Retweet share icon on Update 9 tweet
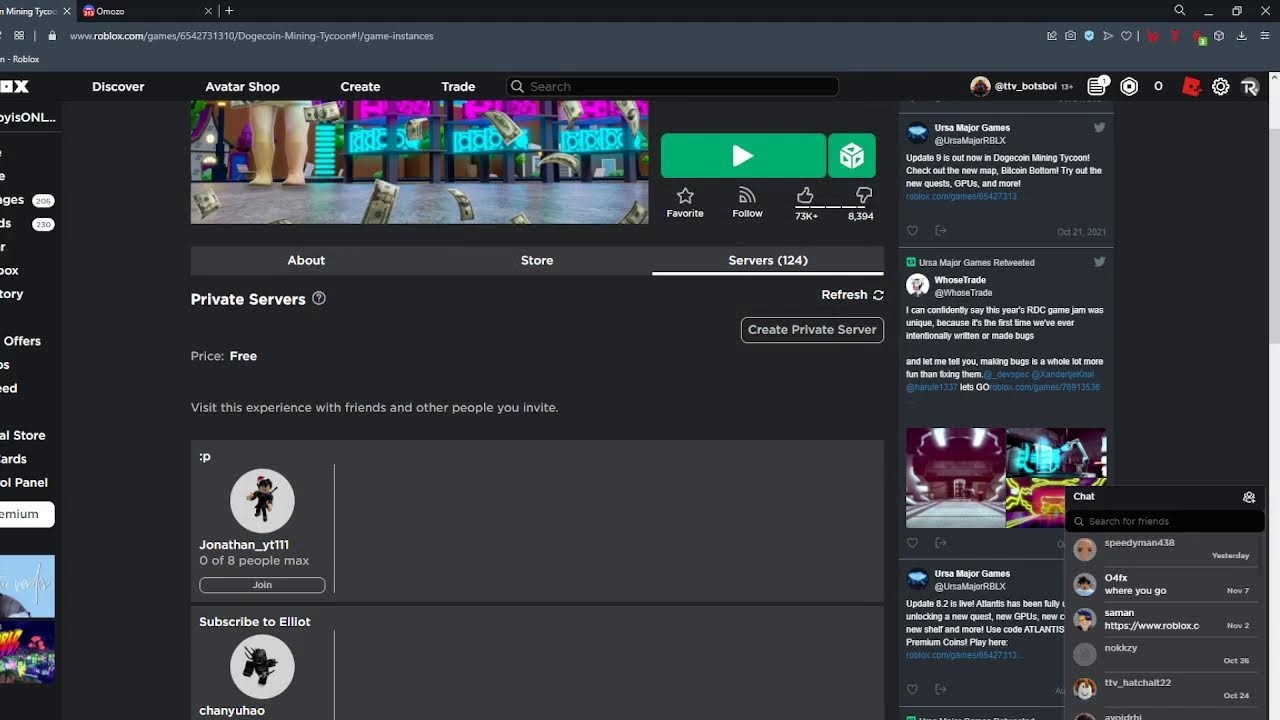1280x720 pixels. pyautogui.click(x=941, y=231)
